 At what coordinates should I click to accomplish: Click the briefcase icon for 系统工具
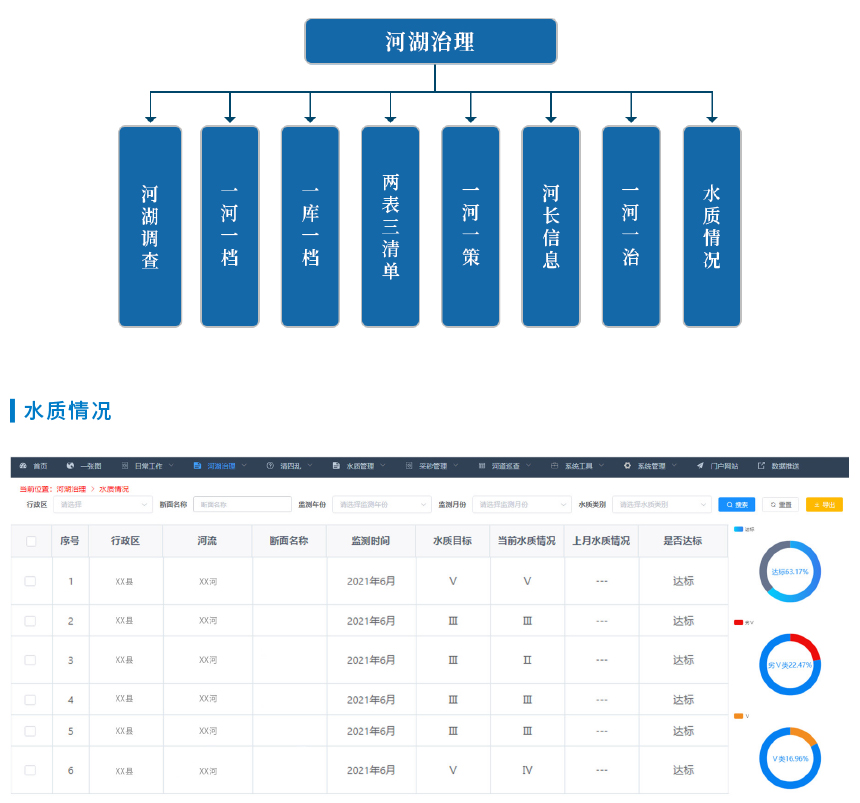click(x=555, y=466)
